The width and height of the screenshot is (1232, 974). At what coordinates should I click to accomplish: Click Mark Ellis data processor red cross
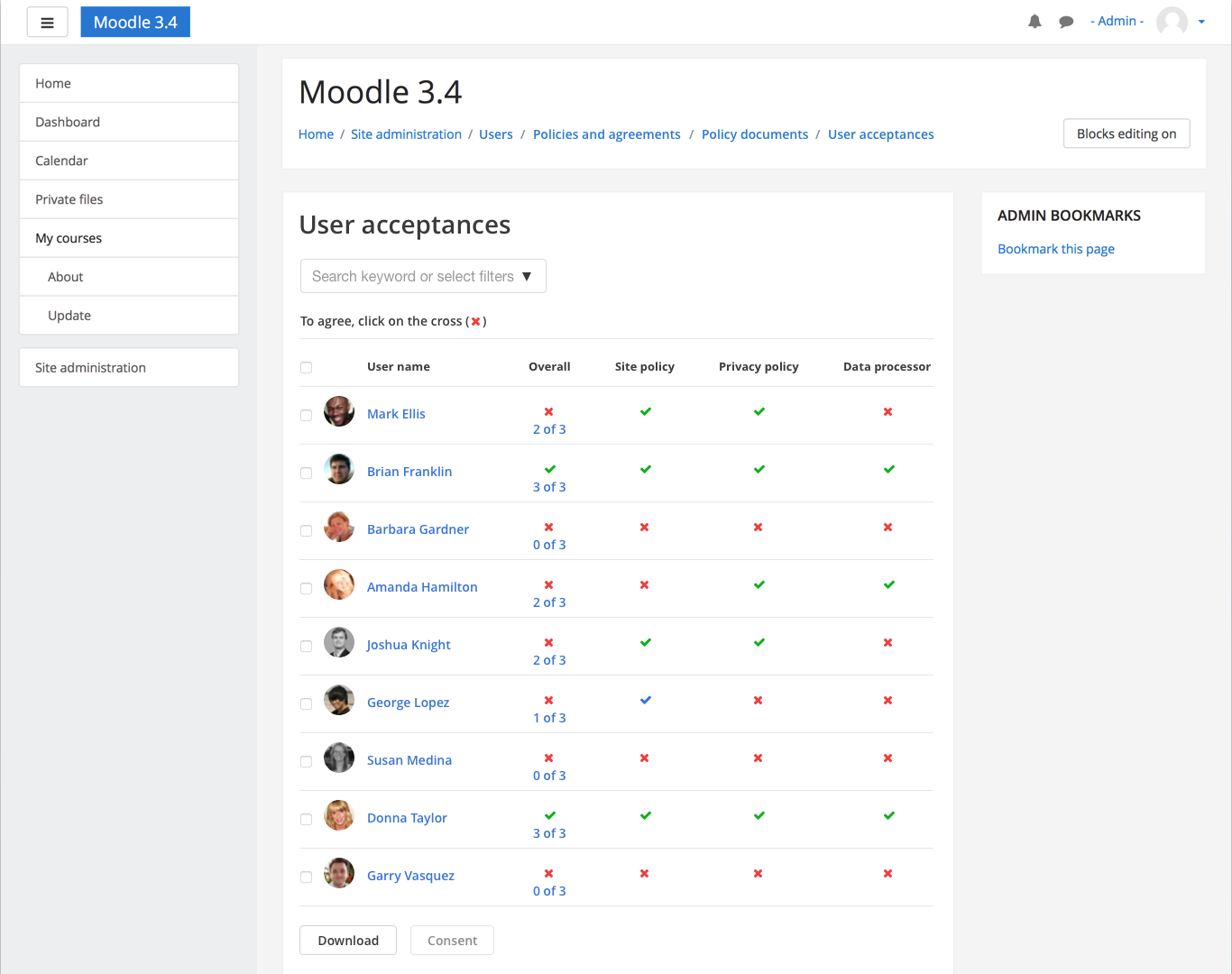click(x=888, y=412)
